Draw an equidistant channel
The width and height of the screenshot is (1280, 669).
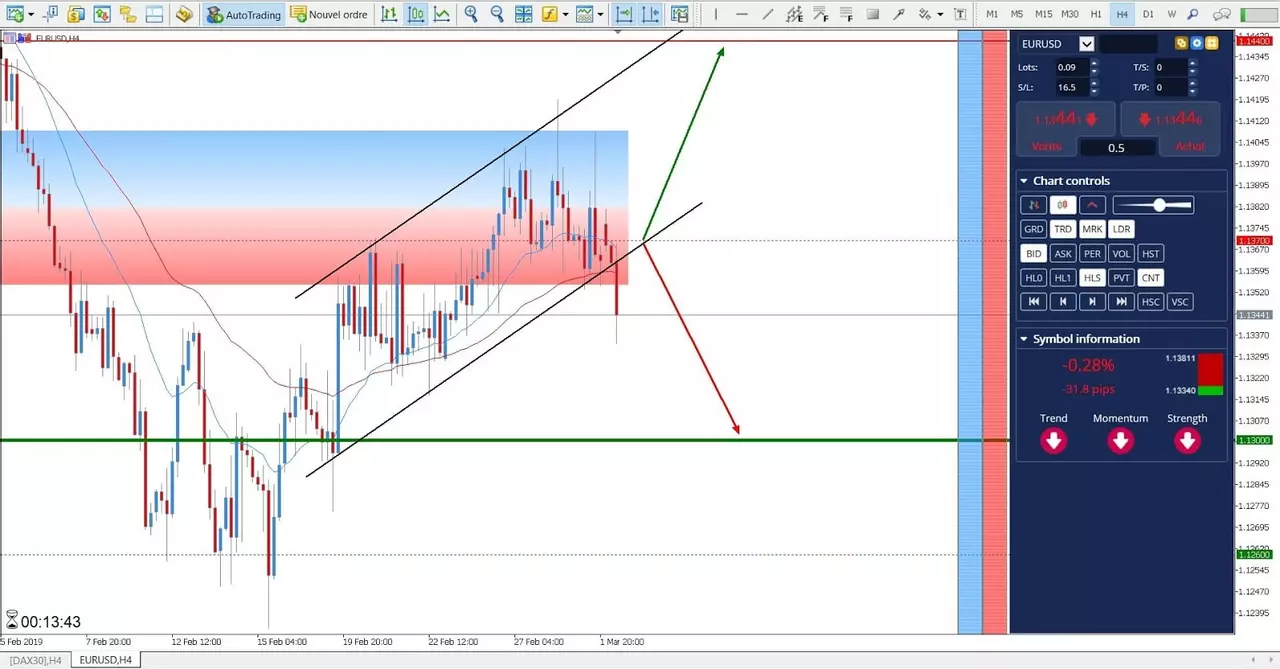[794, 14]
